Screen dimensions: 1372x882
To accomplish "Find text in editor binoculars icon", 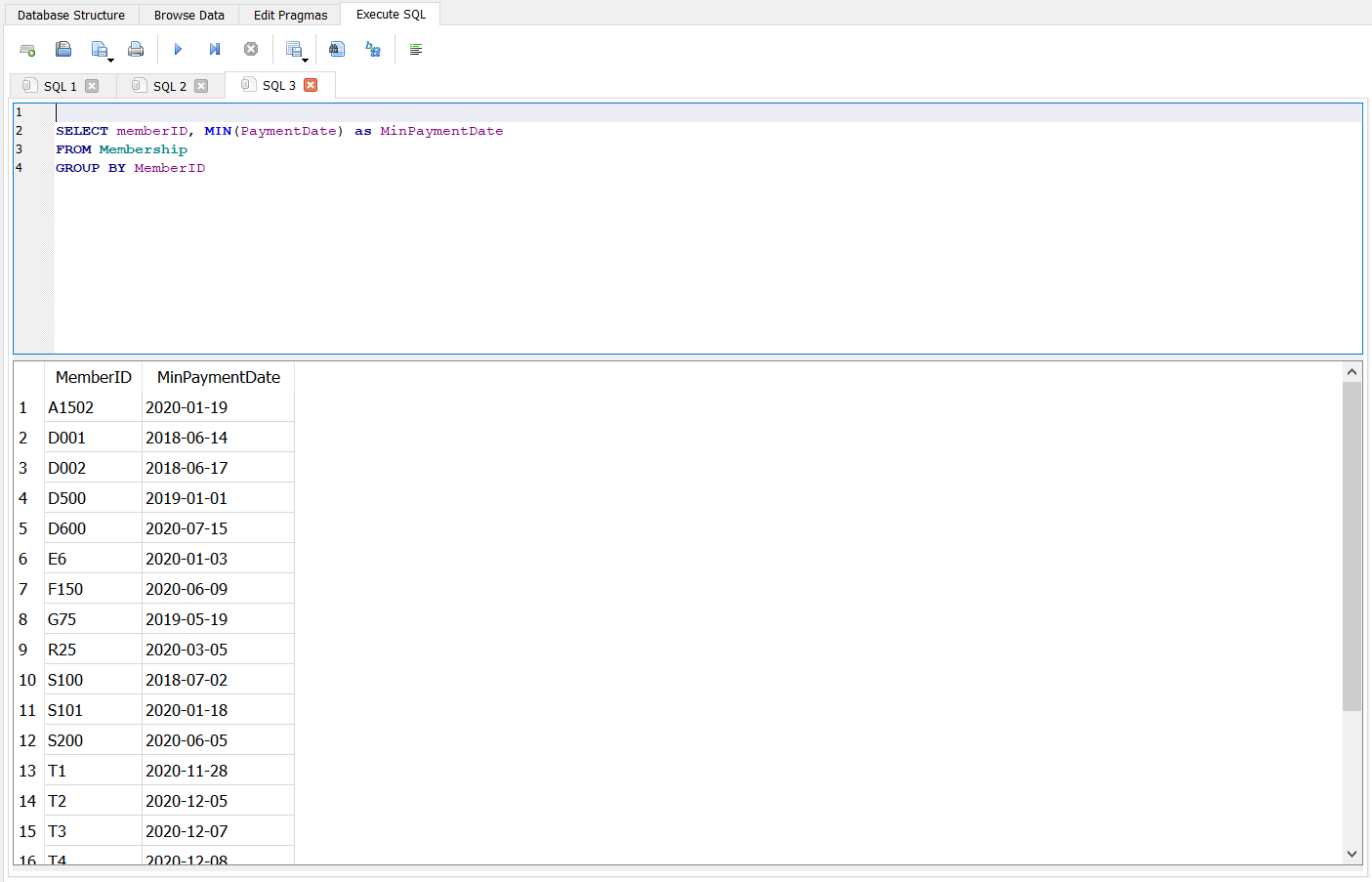I will pos(337,50).
